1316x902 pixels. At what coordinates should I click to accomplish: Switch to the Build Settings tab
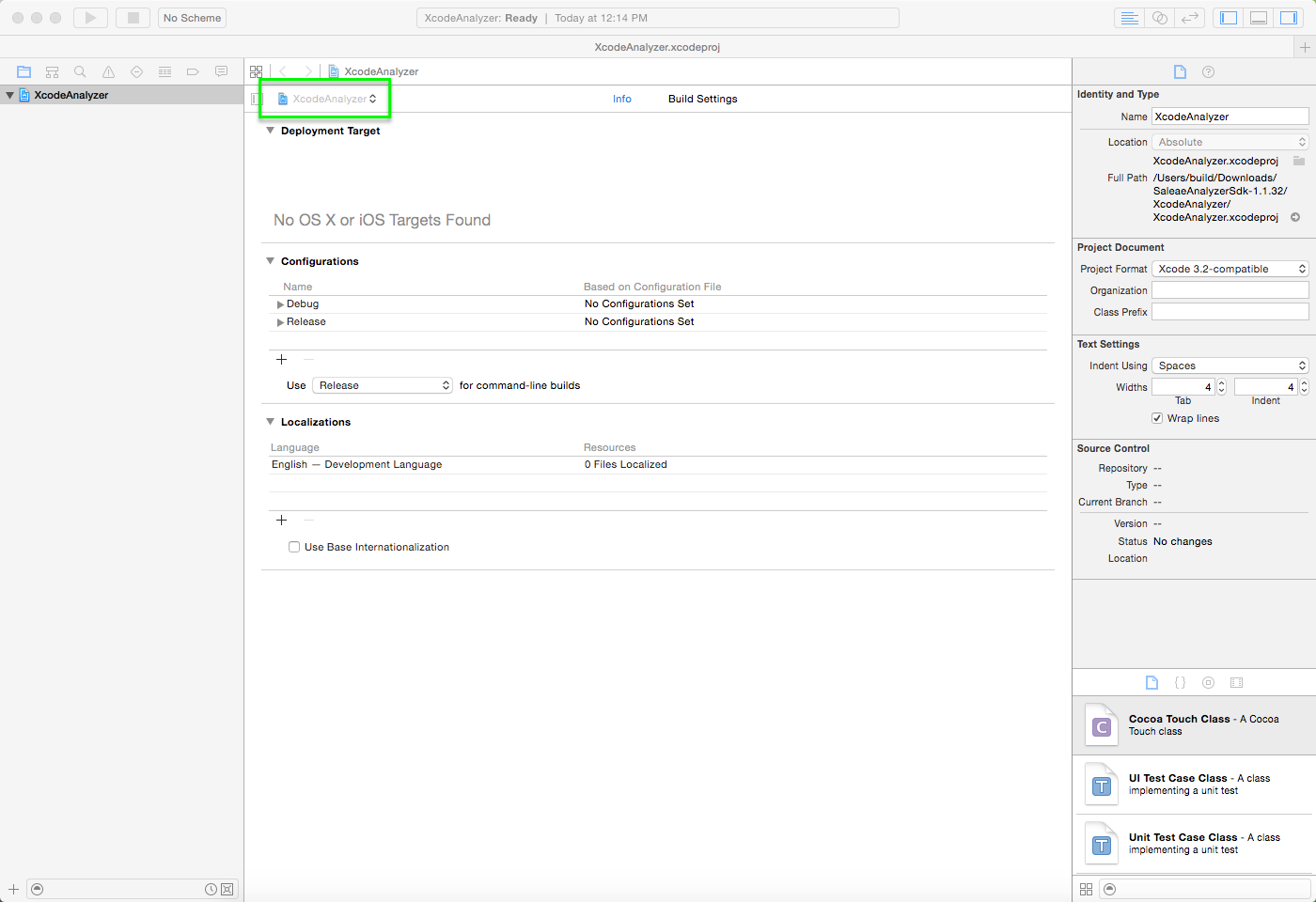pos(702,99)
